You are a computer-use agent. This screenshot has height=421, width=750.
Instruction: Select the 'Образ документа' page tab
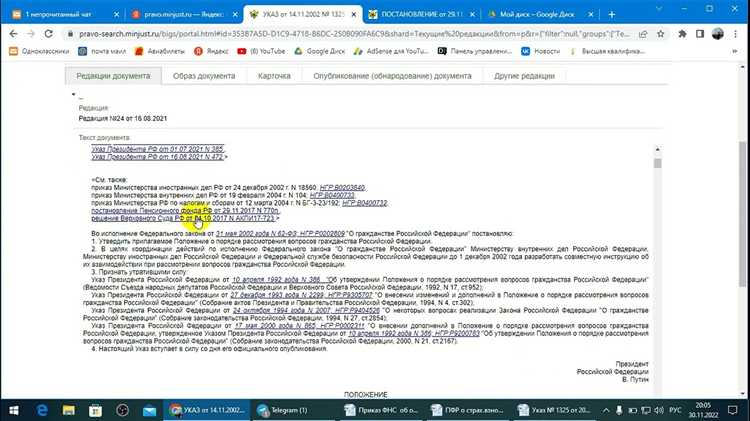click(x=204, y=76)
